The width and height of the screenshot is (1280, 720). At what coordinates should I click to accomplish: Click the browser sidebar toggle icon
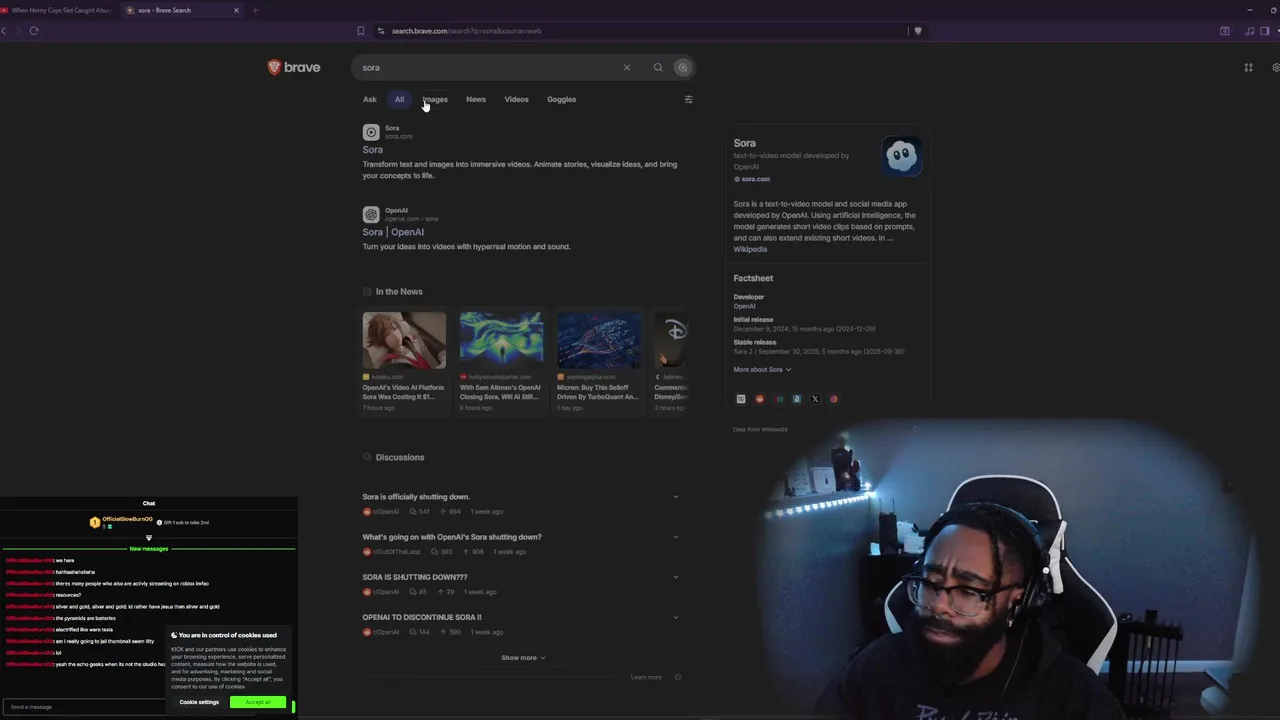point(1264,31)
